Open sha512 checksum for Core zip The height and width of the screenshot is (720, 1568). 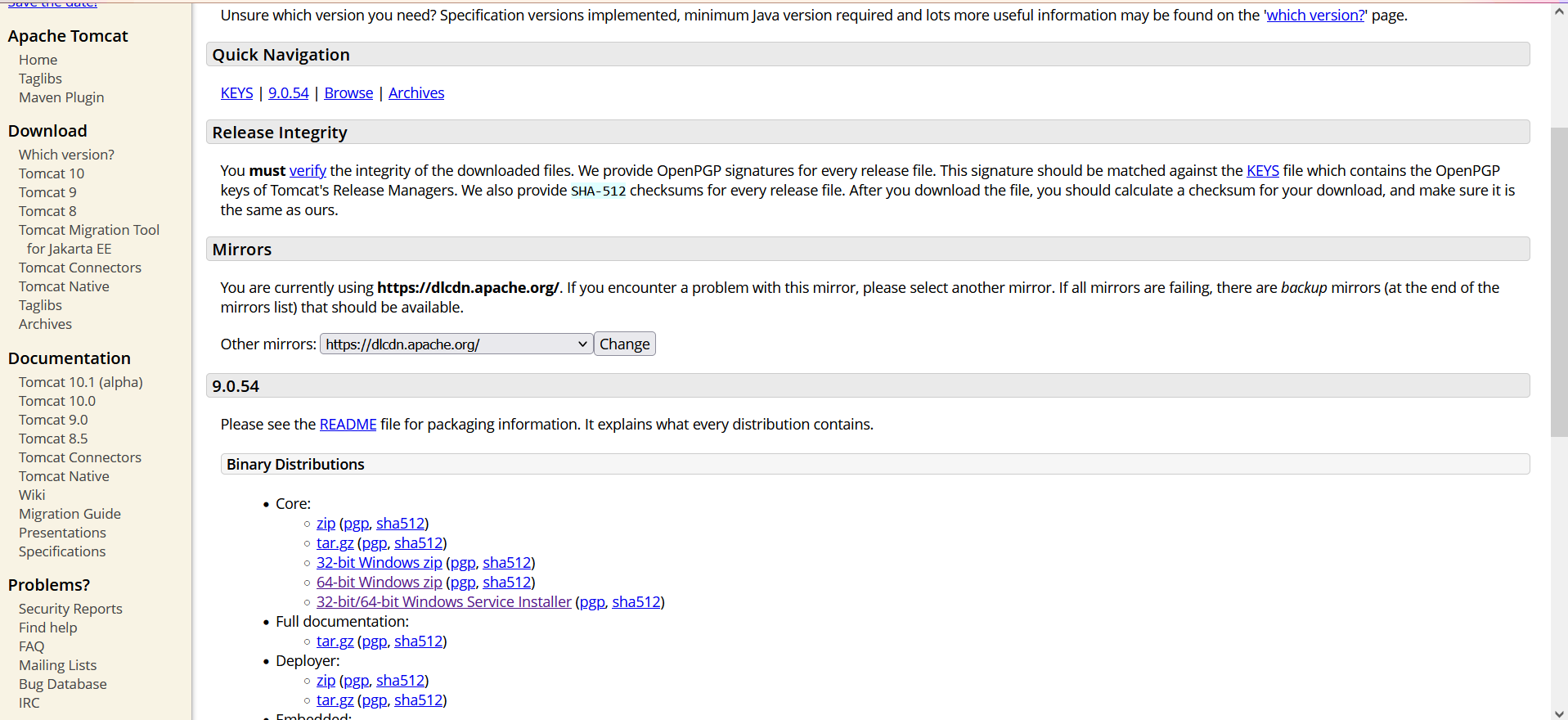[401, 523]
